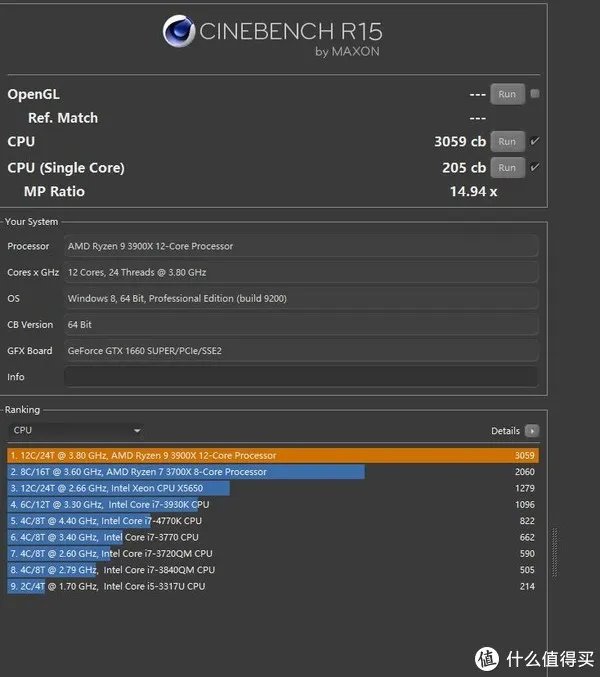
Task: Open the CPU ranking type dropdown
Action: click(76, 431)
